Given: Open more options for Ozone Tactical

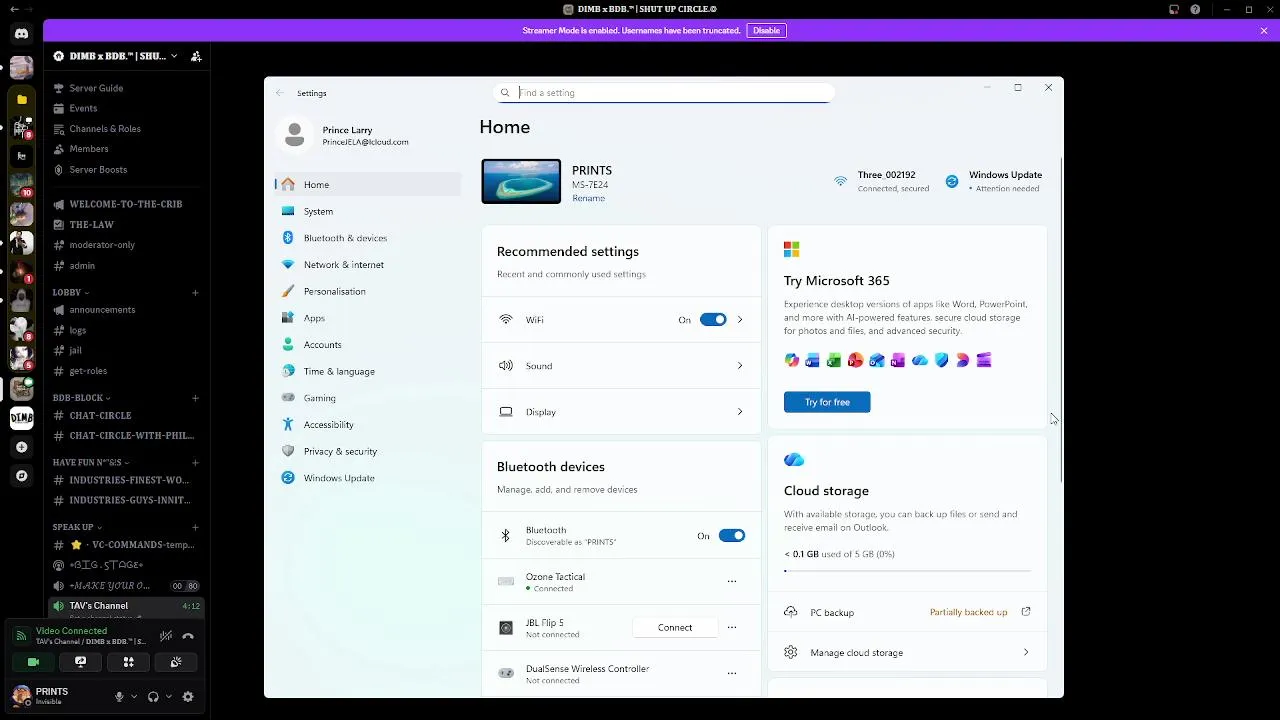Looking at the screenshot, I should pyautogui.click(x=732, y=581).
